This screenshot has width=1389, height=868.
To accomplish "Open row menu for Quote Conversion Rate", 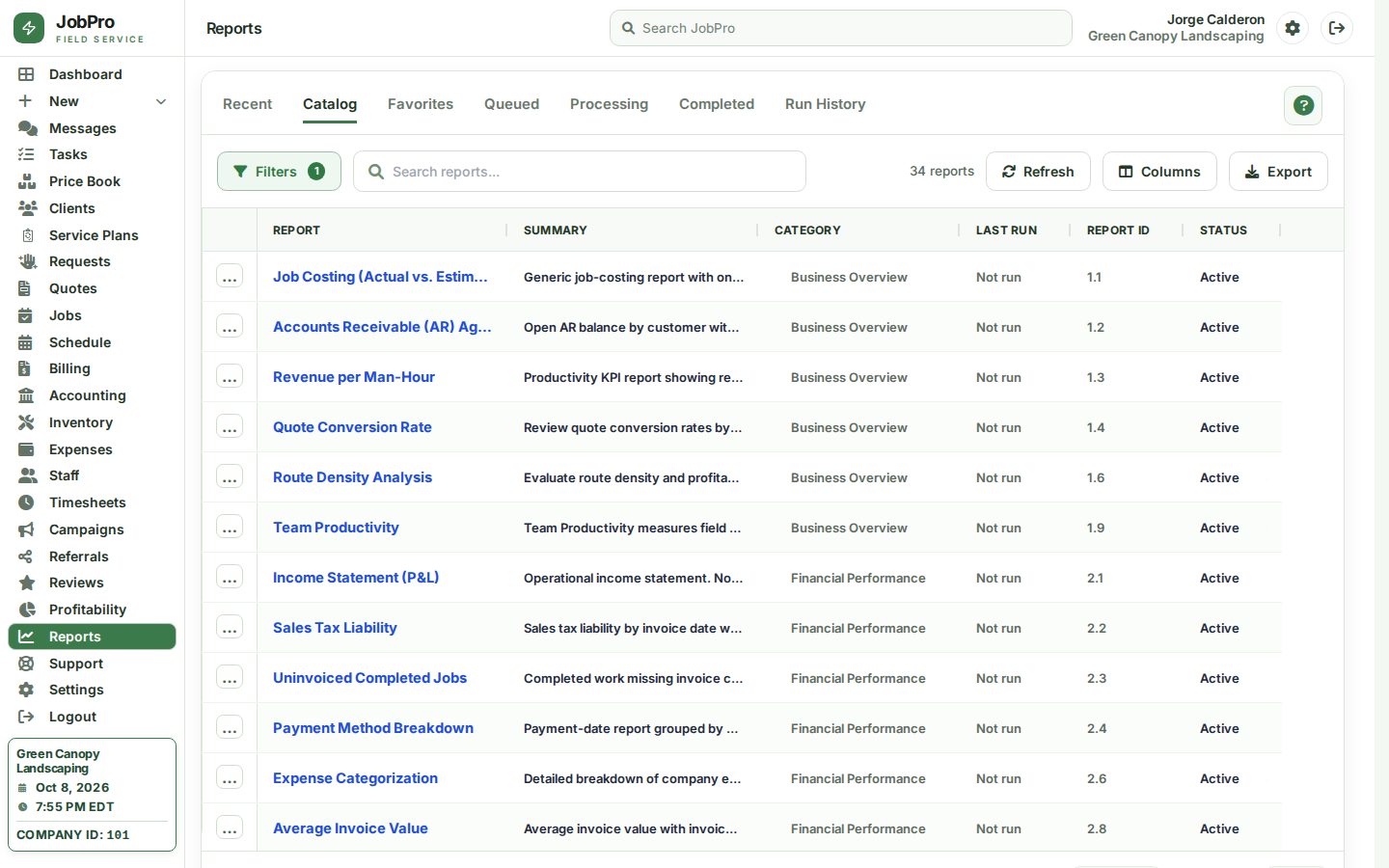I will click(x=230, y=427).
